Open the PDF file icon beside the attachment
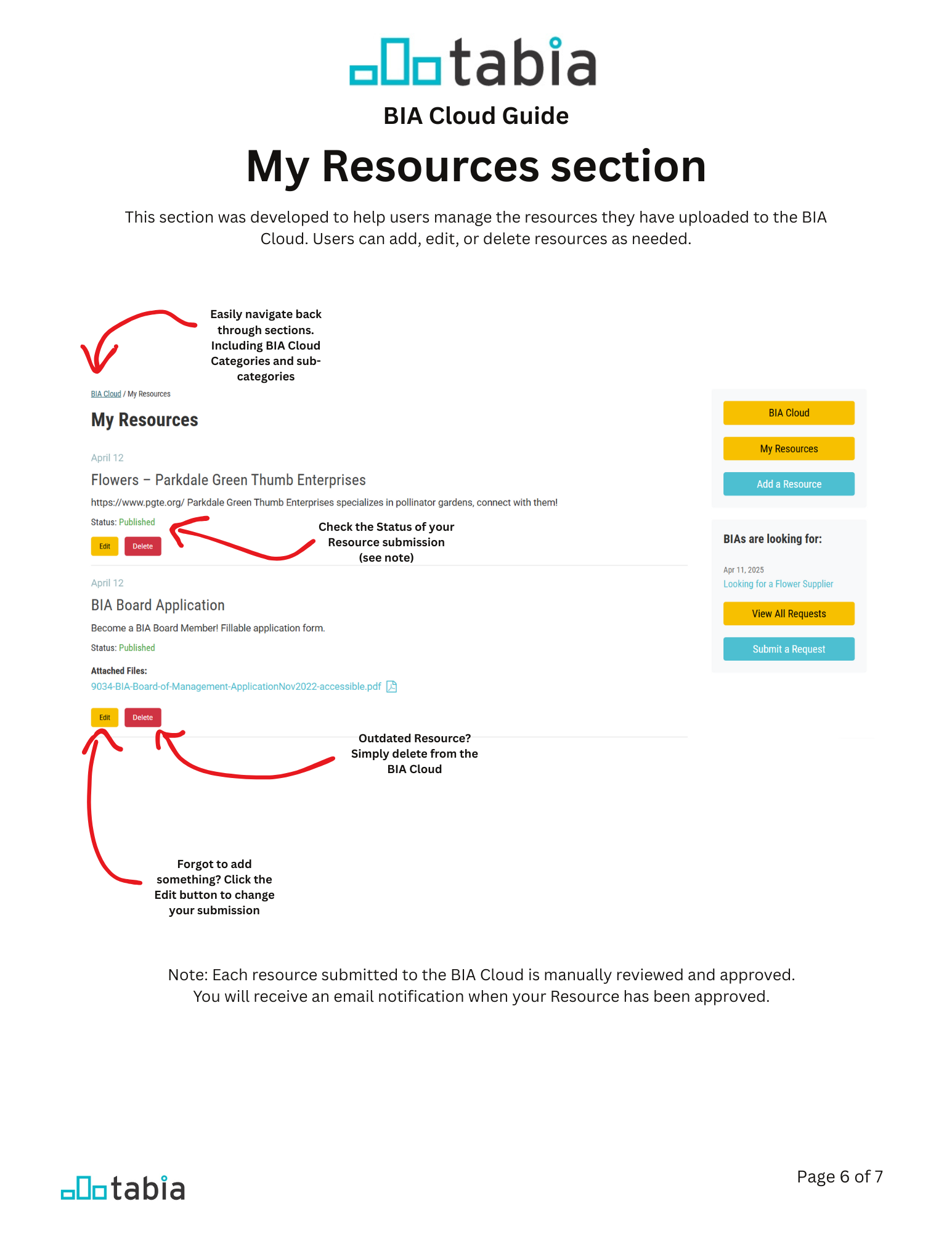 pos(392,686)
